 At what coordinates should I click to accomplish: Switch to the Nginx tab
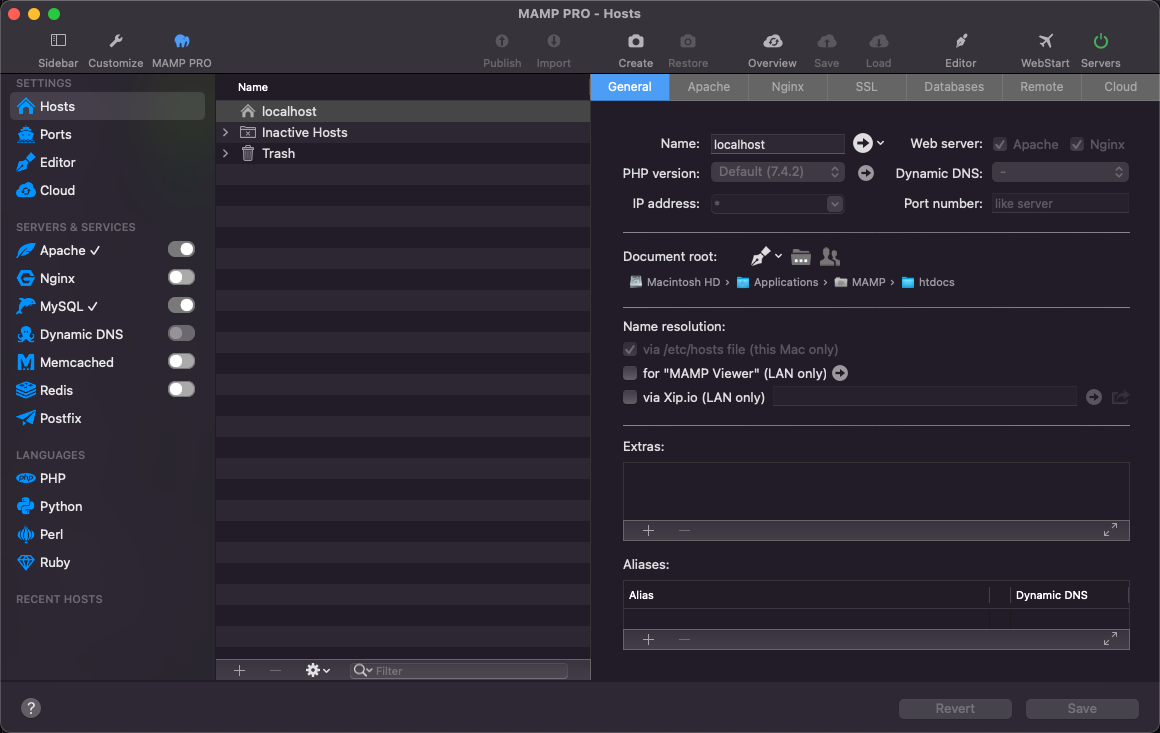pyautogui.click(x=787, y=87)
